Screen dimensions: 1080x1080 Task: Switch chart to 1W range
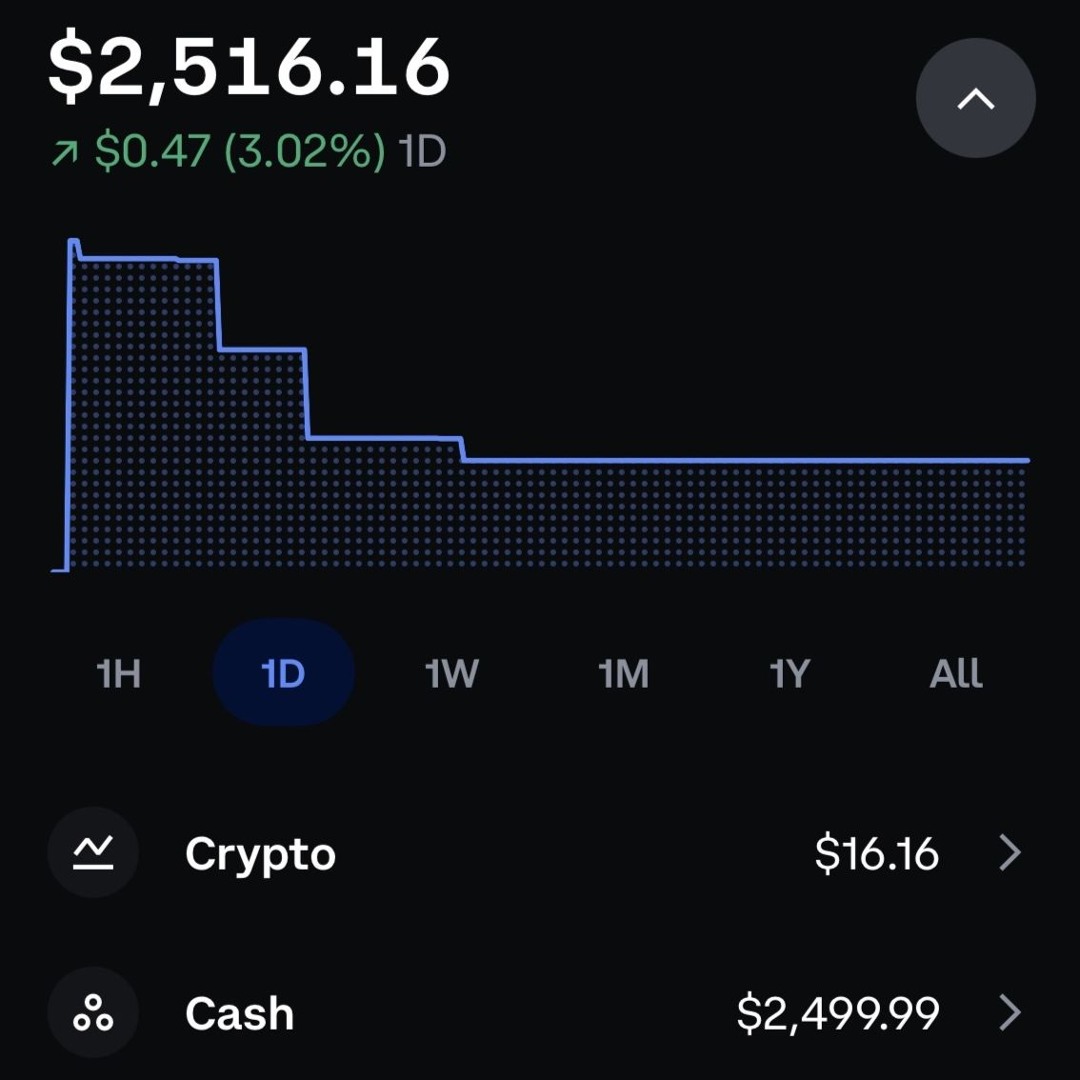[x=451, y=673]
